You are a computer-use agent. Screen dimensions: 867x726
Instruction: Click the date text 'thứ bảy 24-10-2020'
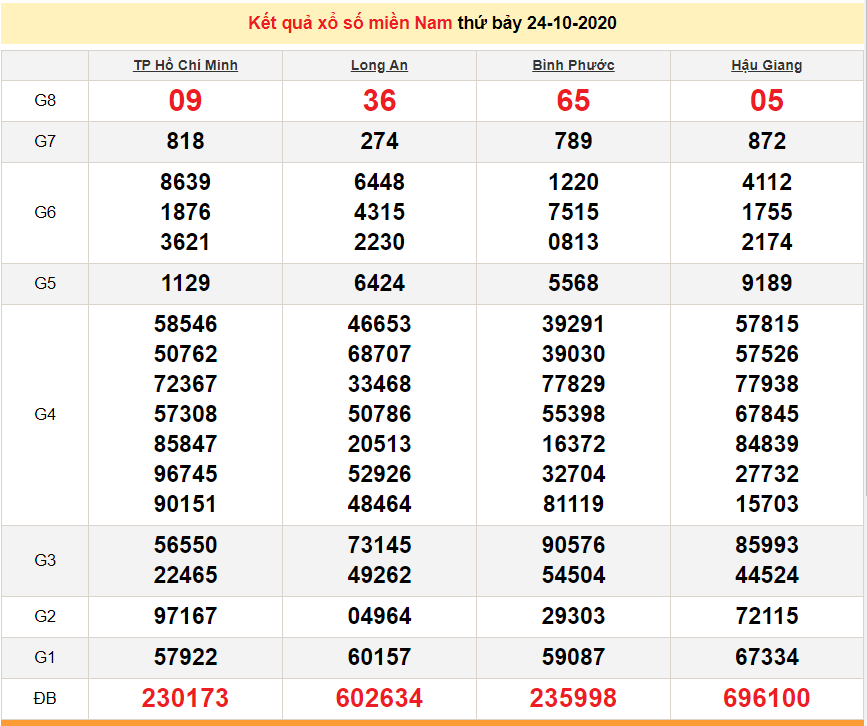[537, 23]
